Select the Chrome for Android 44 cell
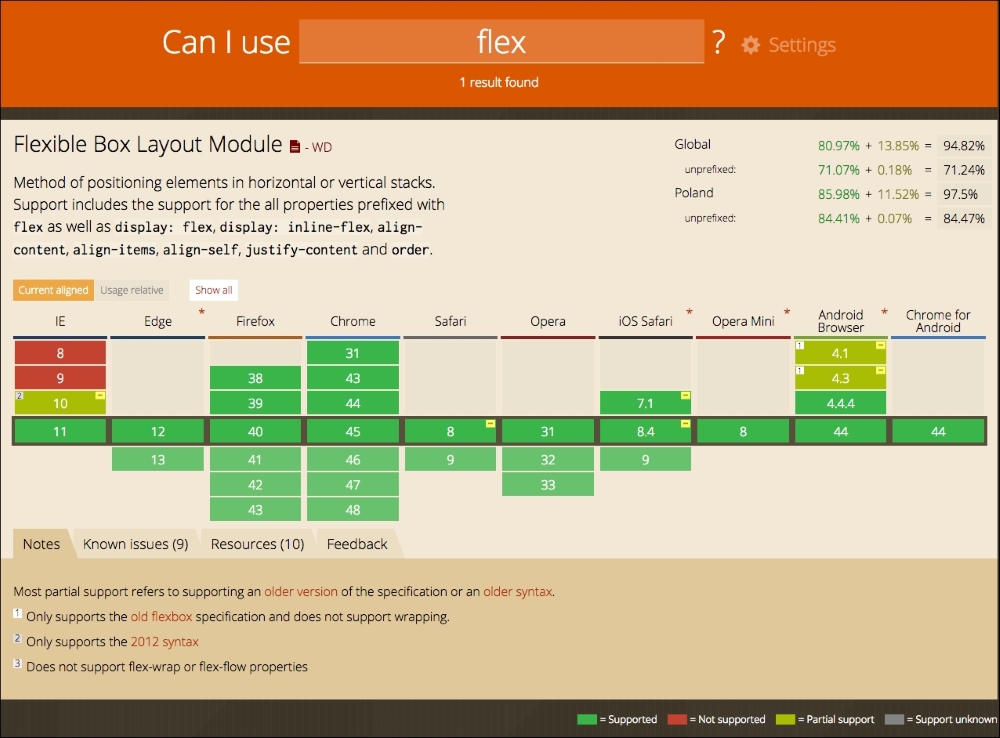1000x738 pixels. coord(938,432)
